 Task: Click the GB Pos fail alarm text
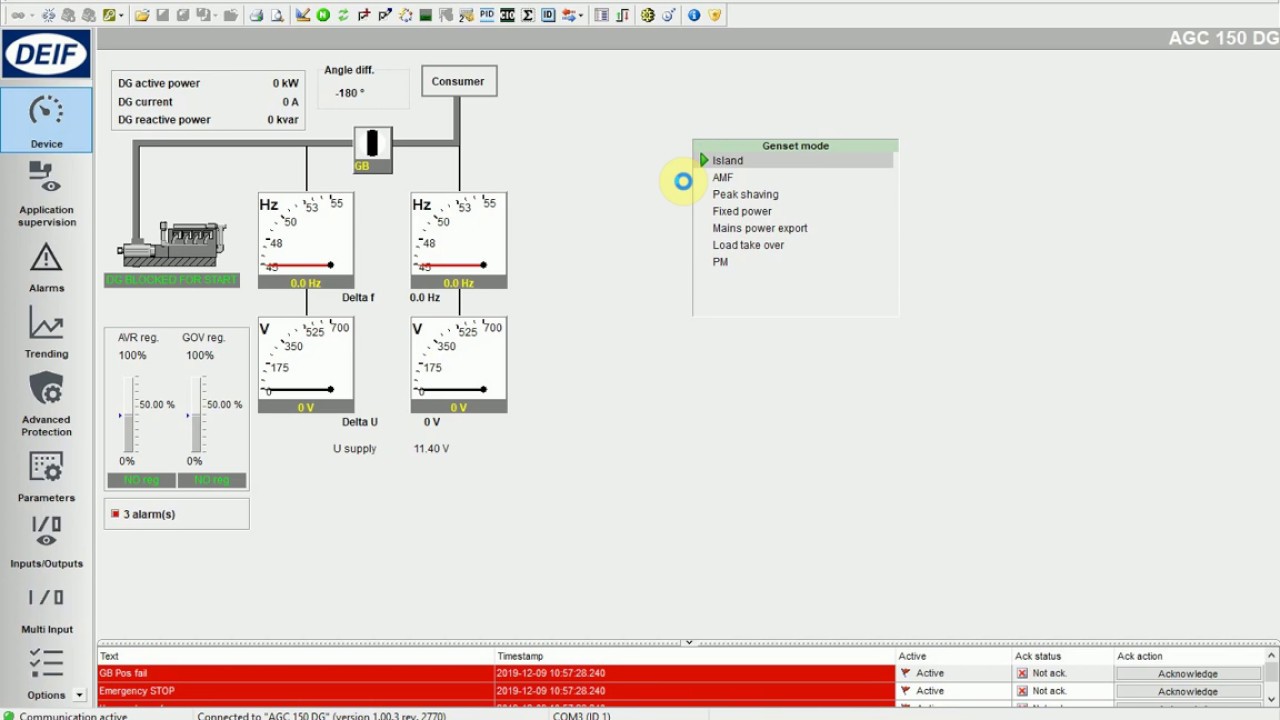point(123,674)
